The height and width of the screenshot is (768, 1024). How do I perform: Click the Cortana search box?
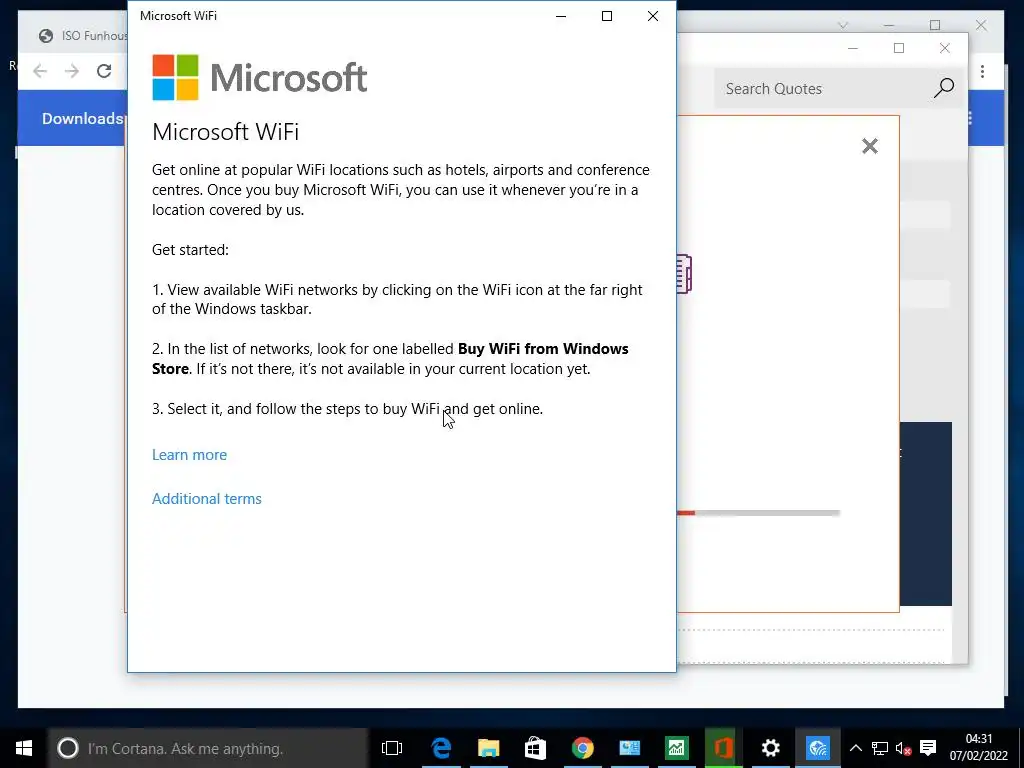[x=208, y=748]
